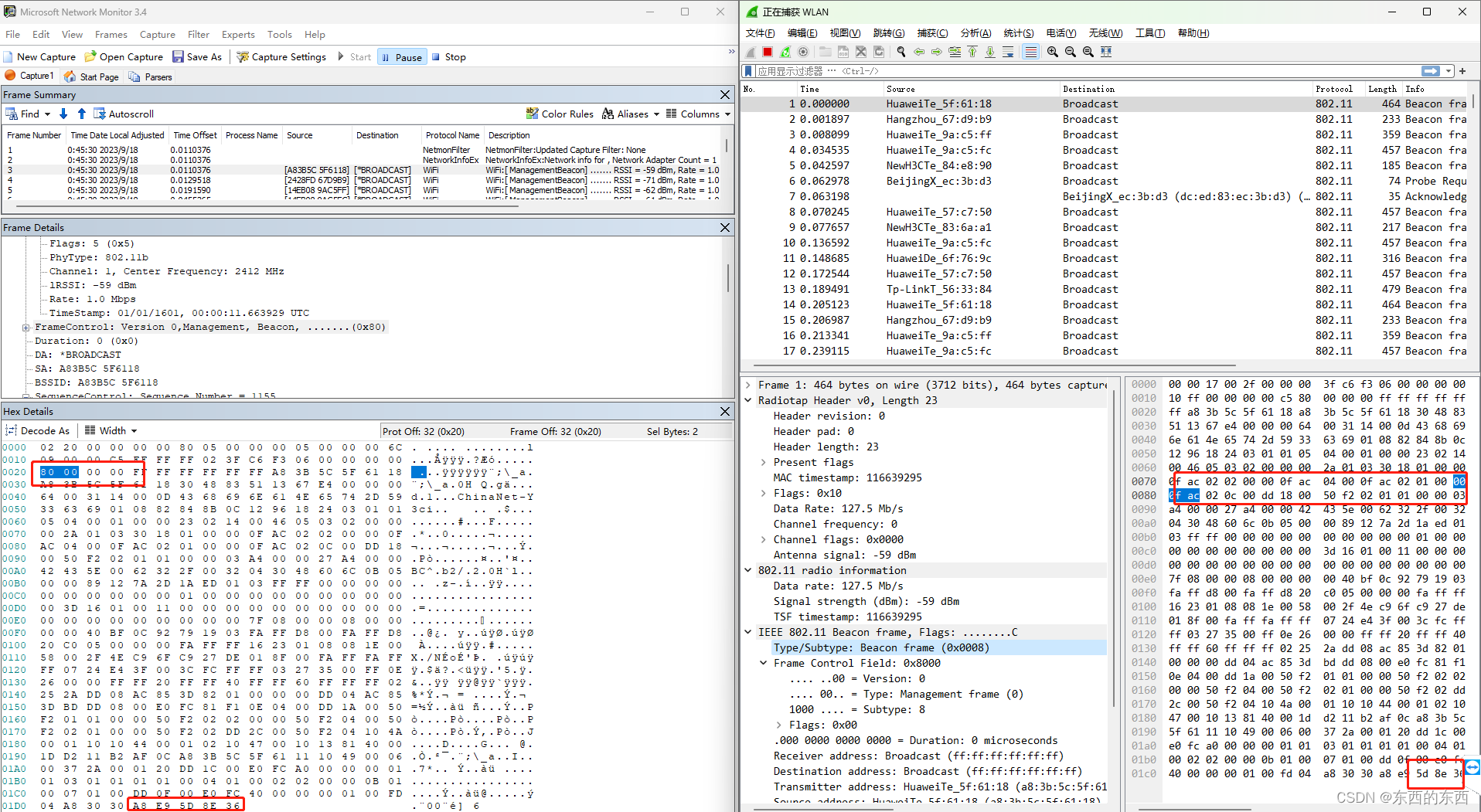Click Wireshark resize columns icon
The image size is (1481, 812).
[x=1106, y=52]
